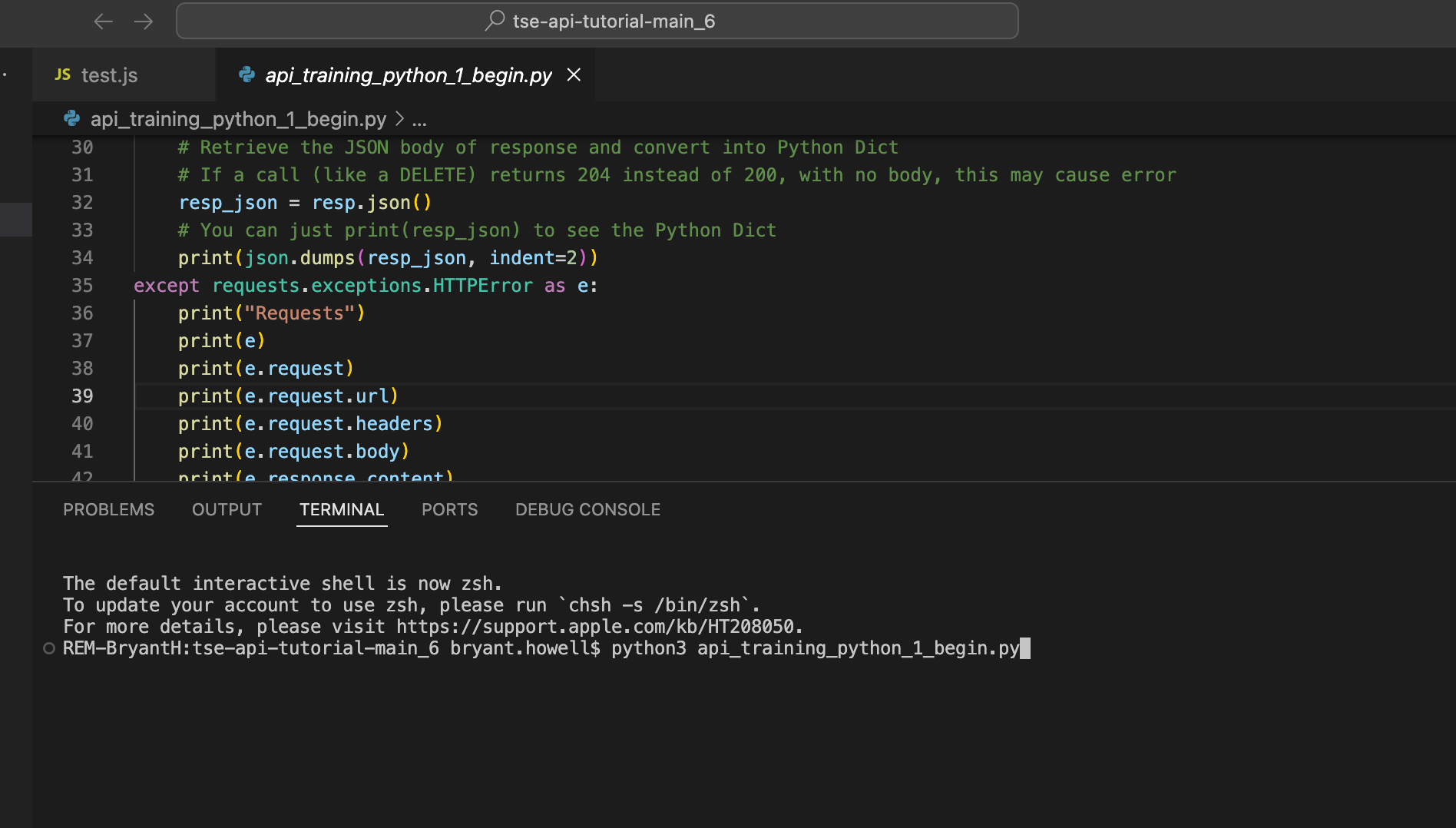Close the api_training_python_1_begin.py tab

[574, 75]
